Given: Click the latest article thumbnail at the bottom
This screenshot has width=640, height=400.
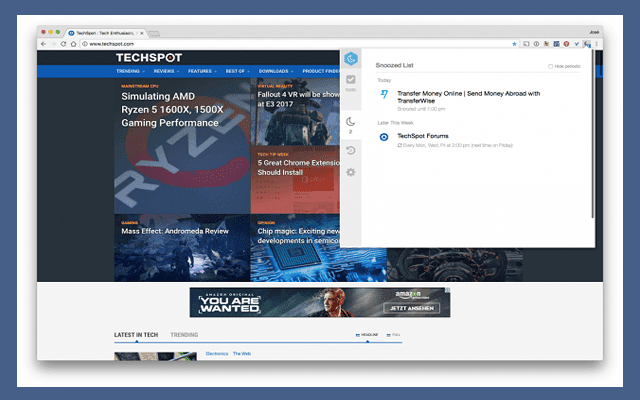Looking at the screenshot, I should (x=155, y=356).
